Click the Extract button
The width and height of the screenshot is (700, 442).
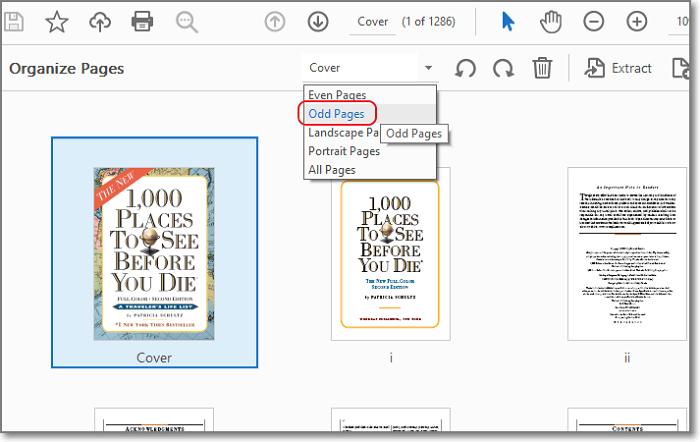click(x=619, y=68)
